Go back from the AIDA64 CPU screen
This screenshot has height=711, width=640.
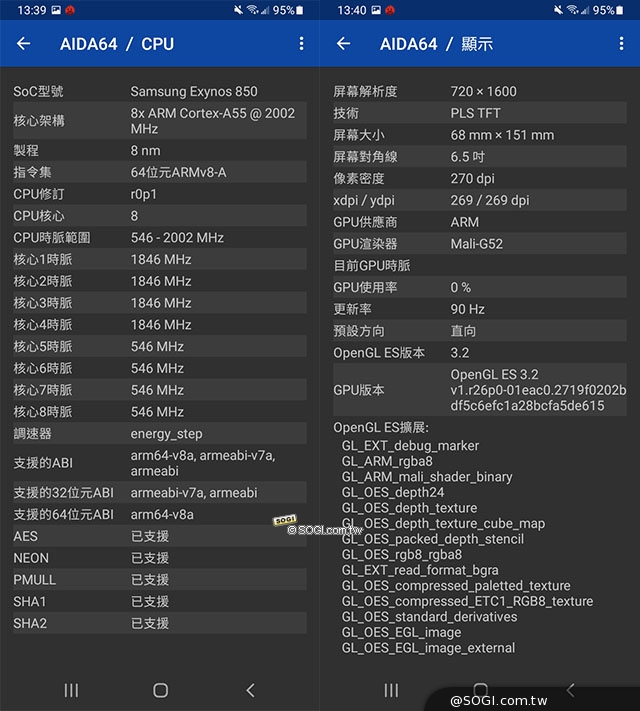[24, 44]
